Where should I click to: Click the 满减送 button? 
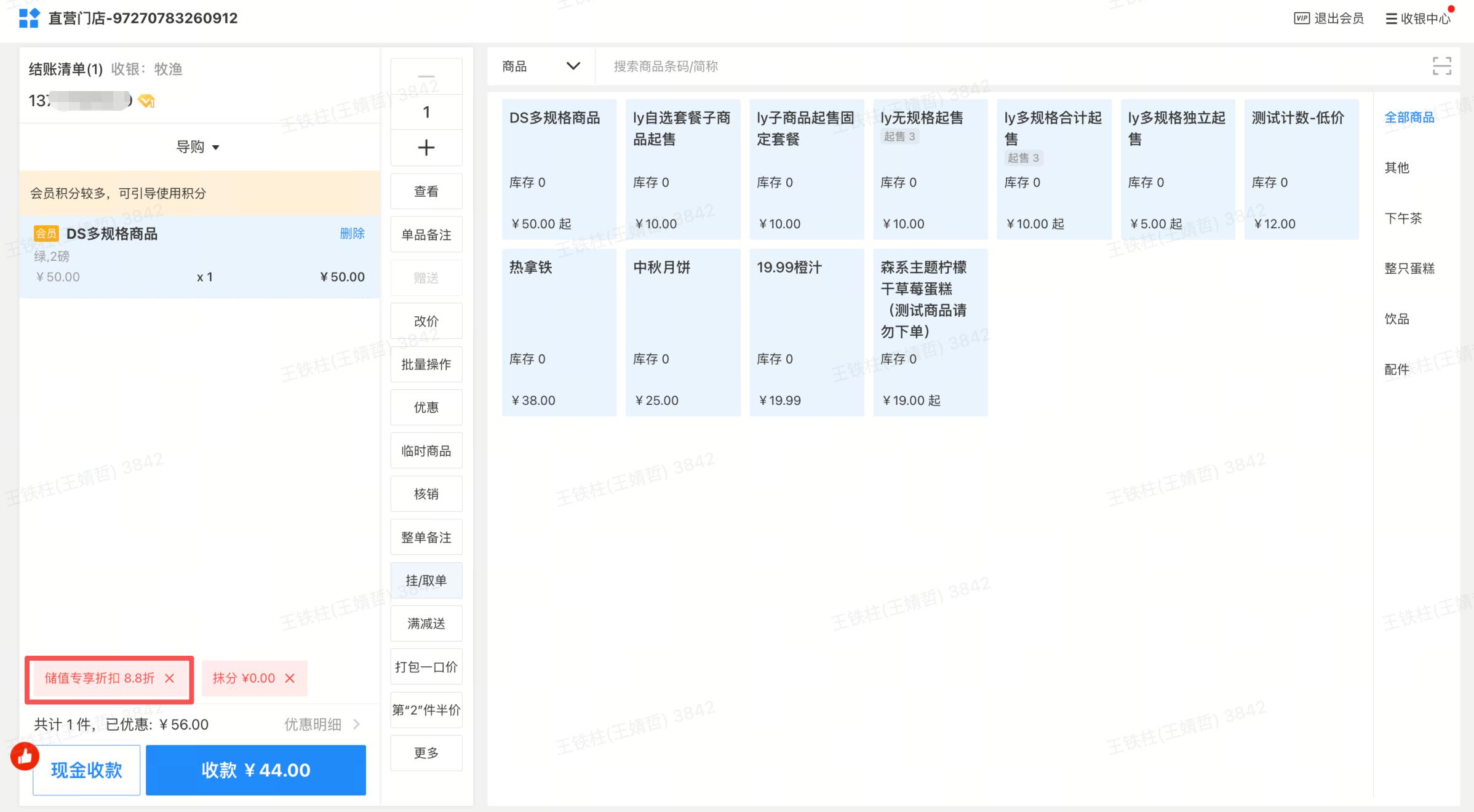point(426,624)
